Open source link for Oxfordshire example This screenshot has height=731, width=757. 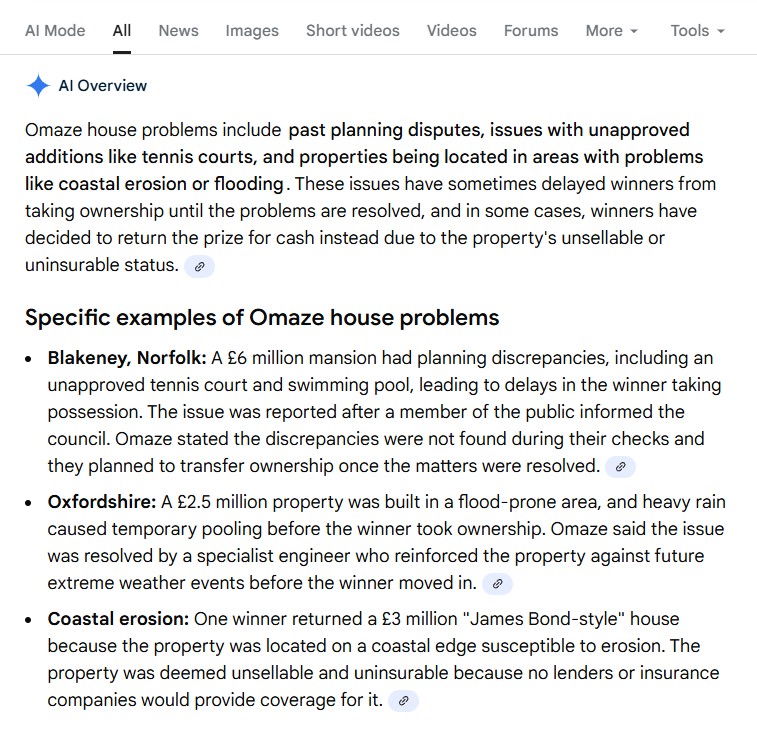tap(497, 584)
